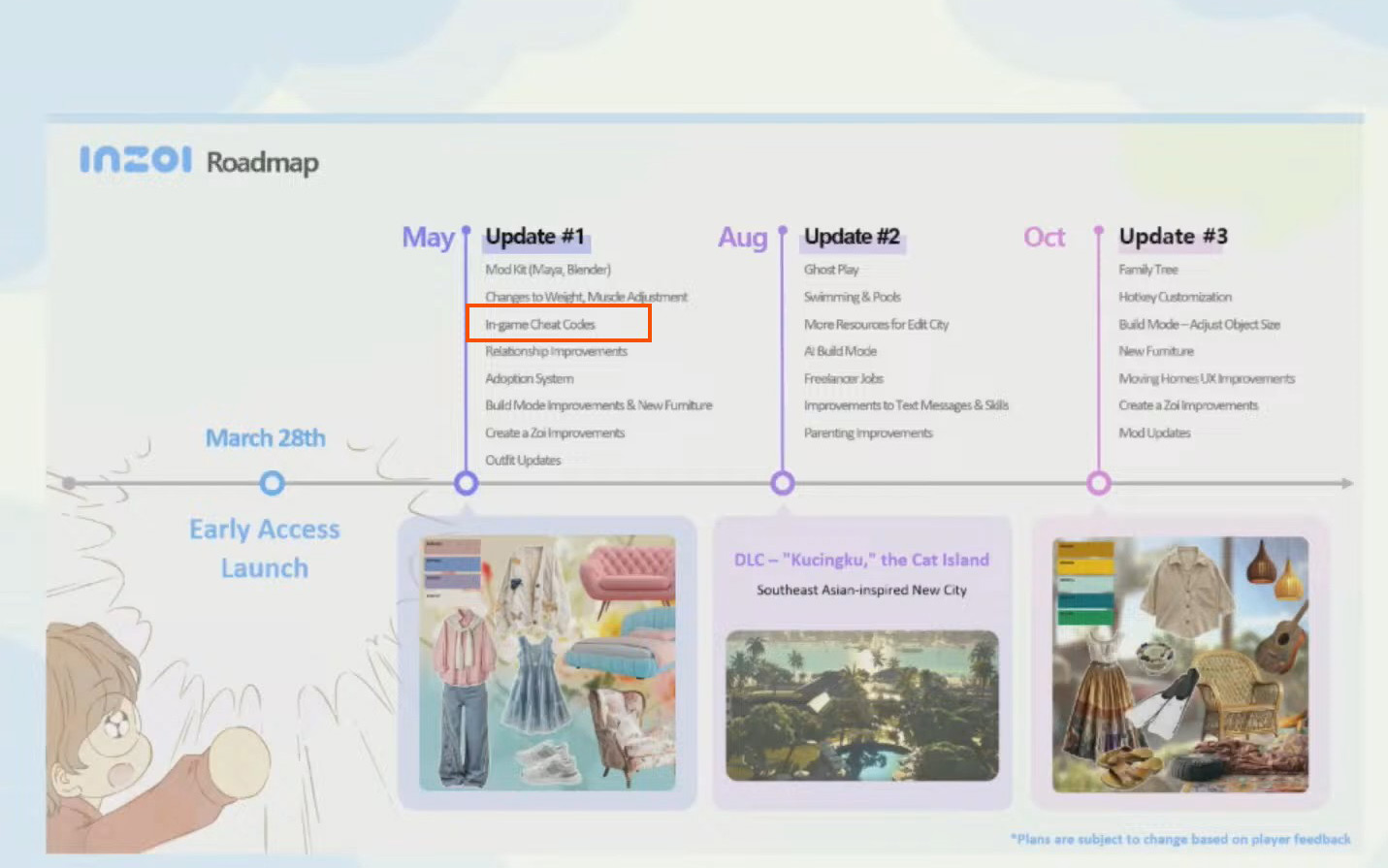Click DLC Kucingku the Cat Island title
This screenshot has width=1388, height=868.
point(861,560)
